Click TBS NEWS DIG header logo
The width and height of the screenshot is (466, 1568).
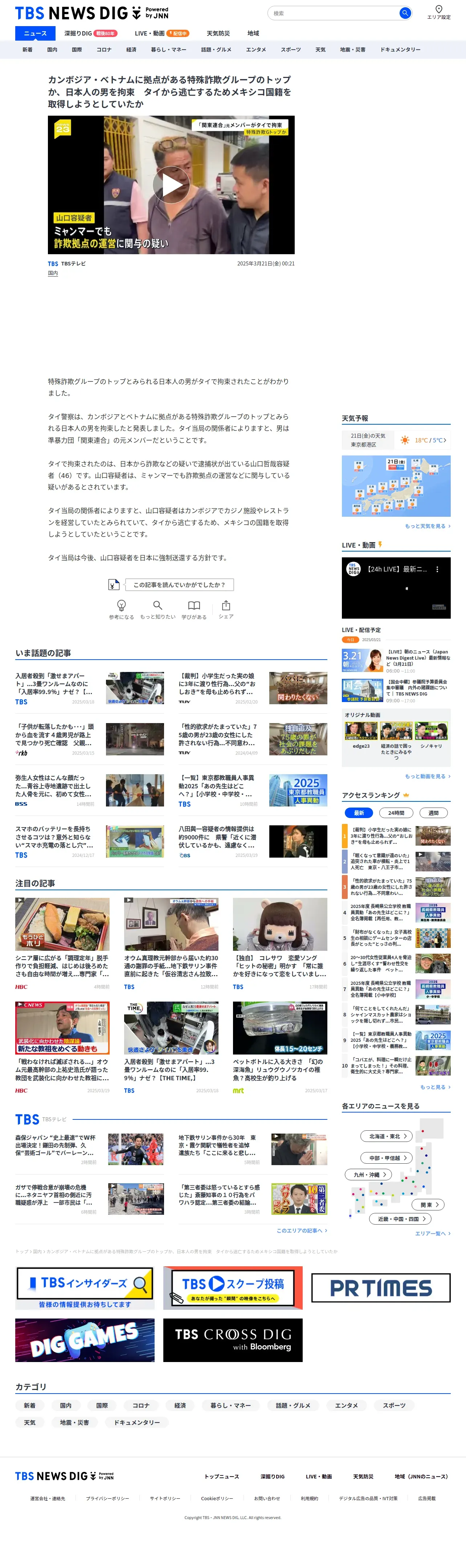pyautogui.click(x=91, y=13)
